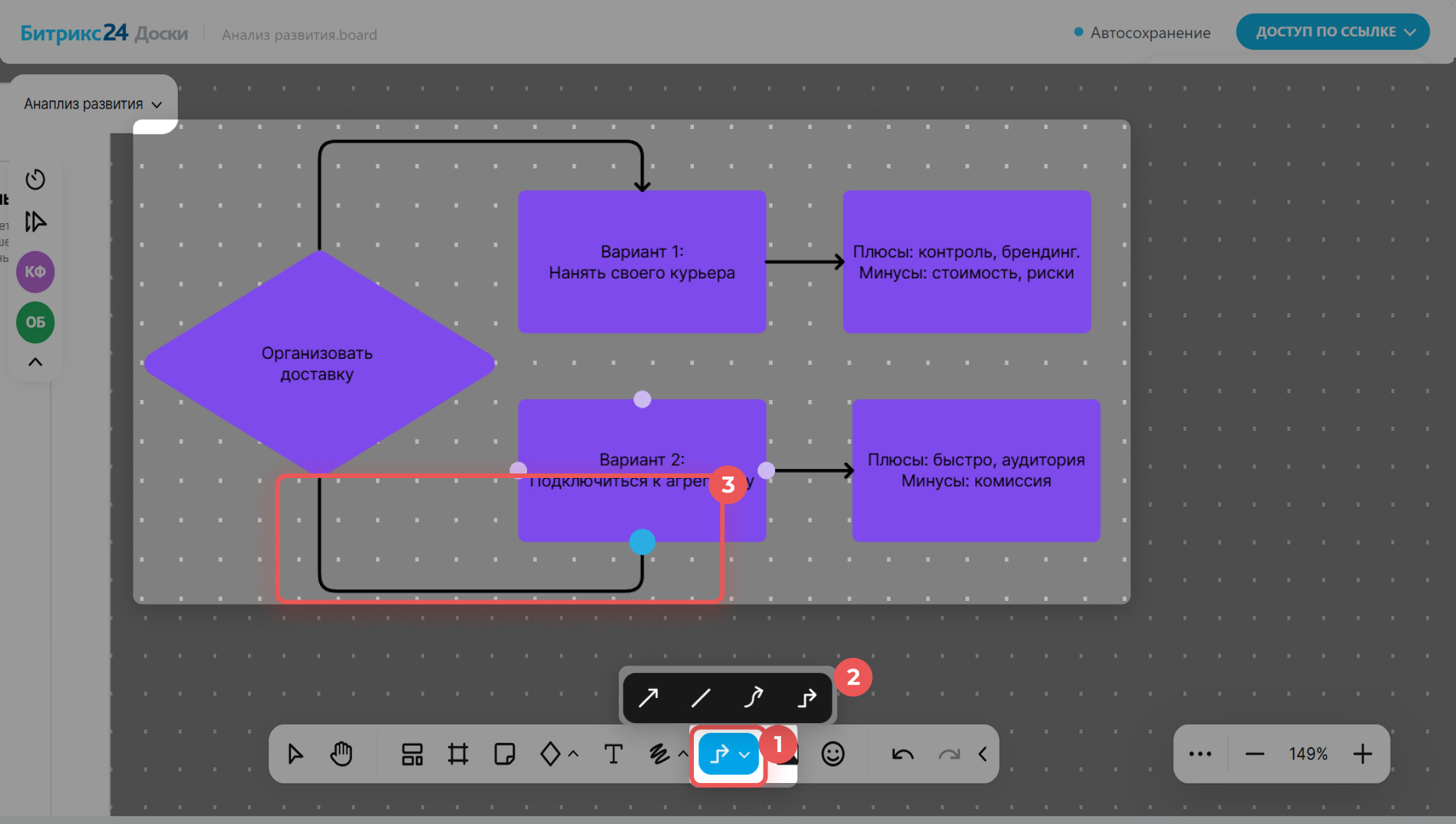1456x824 pixels.
Task: Choose the elbow connector arrow type
Action: [807, 697]
